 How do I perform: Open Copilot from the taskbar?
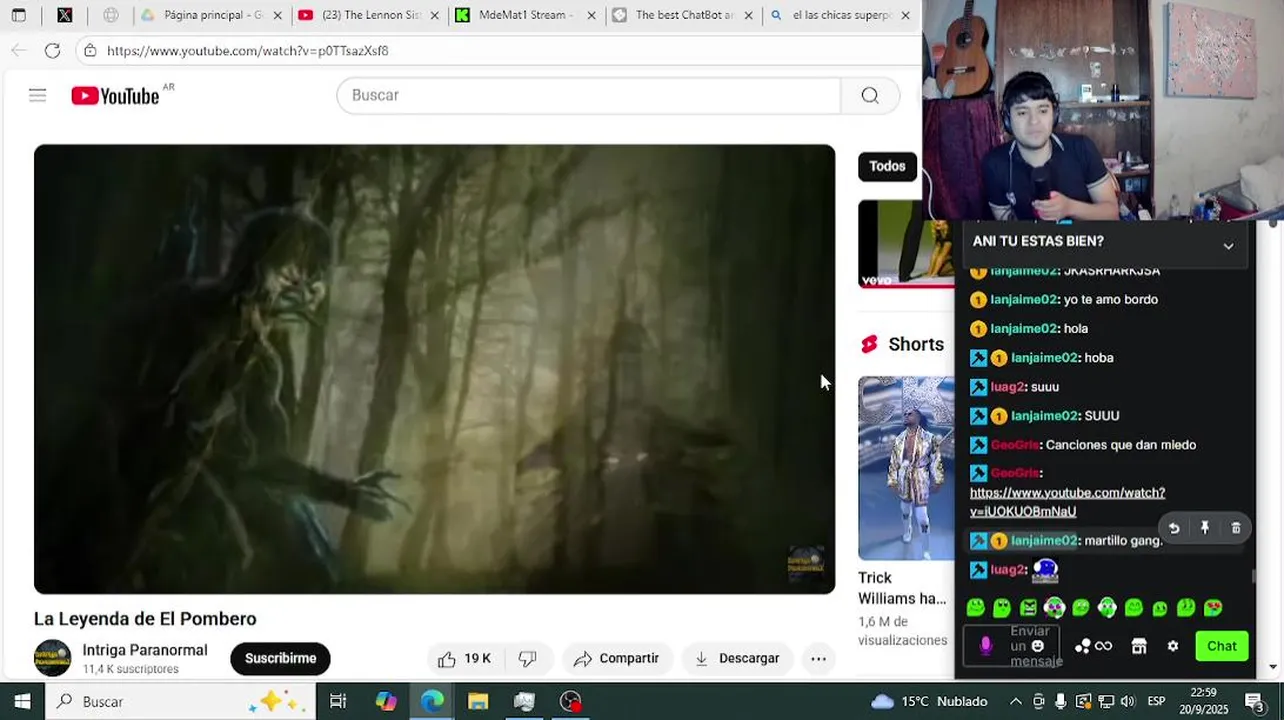pyautogui.click(x=386, y=701)
